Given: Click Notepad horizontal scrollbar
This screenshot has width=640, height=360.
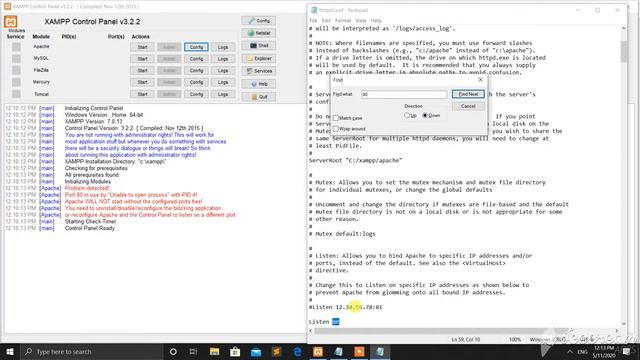Looking at the screenshot, I should pos(462,331).
